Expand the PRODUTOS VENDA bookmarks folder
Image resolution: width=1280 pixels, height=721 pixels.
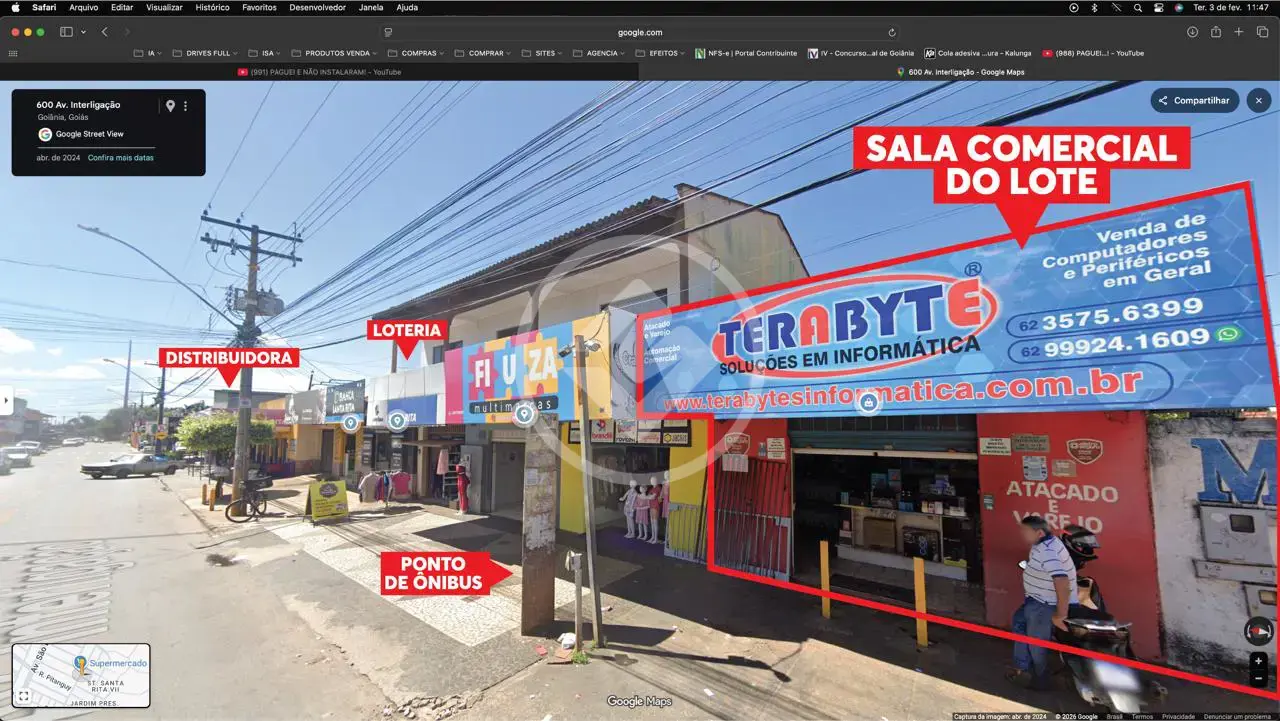point(336,53)
